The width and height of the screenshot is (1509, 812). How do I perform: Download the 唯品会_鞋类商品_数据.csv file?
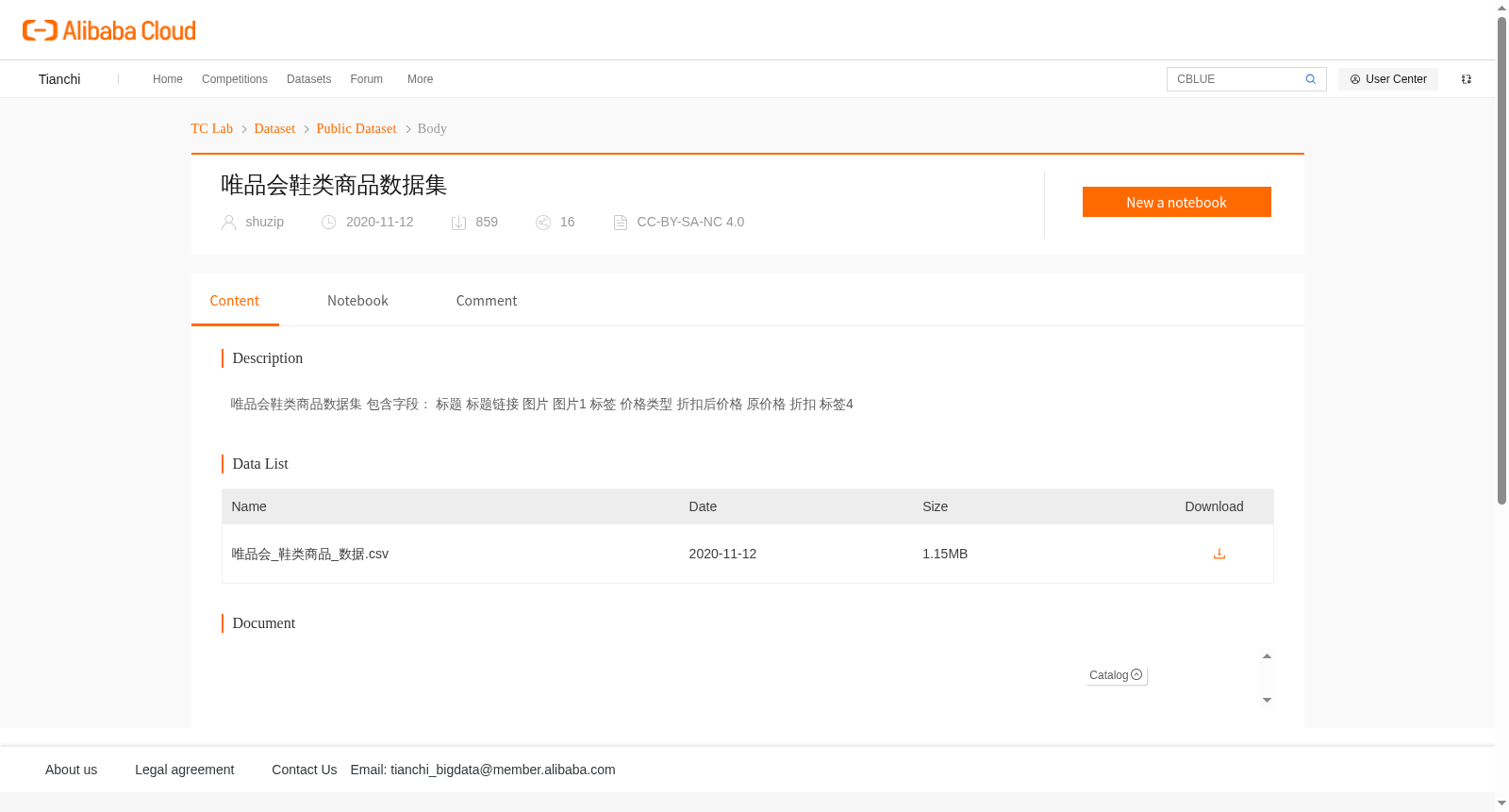click(x=1219, y=554)
